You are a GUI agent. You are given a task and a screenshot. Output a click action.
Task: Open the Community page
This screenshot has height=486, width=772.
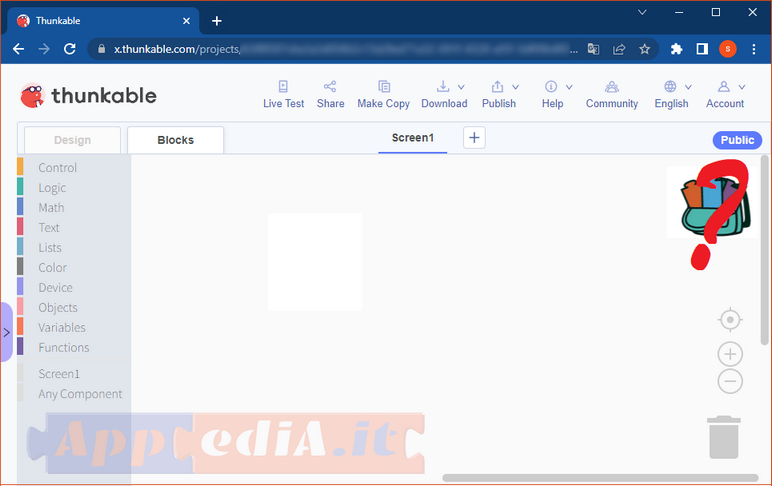pos(612,95)
